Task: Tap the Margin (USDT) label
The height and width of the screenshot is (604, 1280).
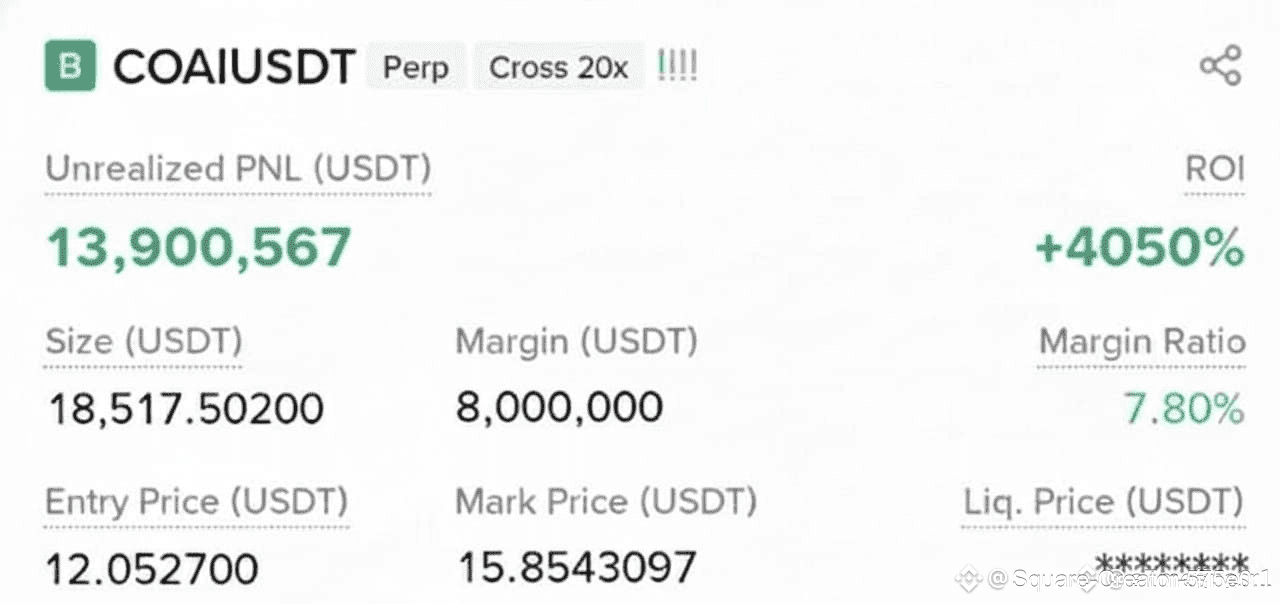Action: 576,342
